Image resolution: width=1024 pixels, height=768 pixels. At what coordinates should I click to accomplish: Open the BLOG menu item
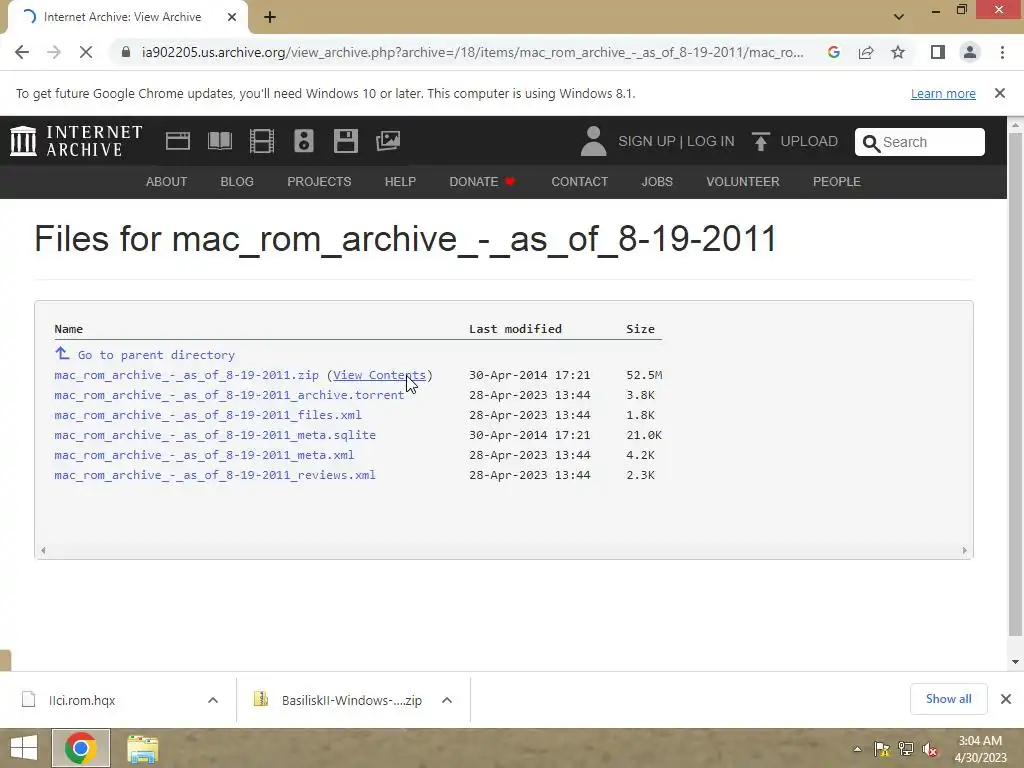[237, 182]
